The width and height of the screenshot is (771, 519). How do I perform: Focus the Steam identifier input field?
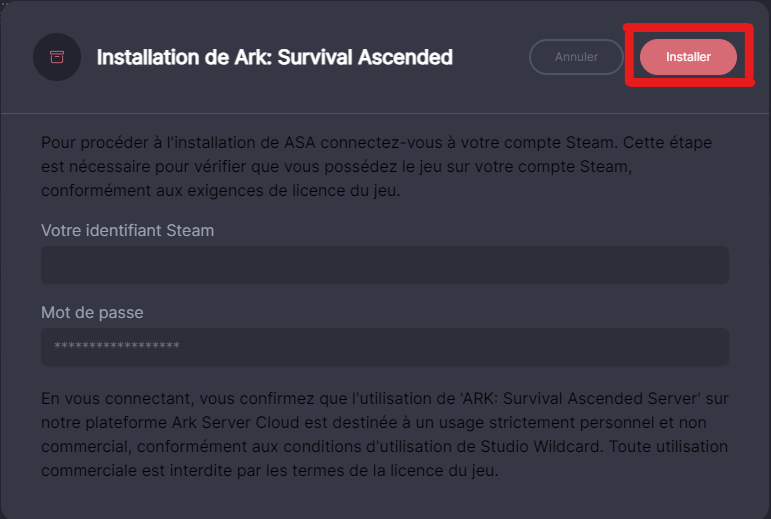click(x=384, y=266)
